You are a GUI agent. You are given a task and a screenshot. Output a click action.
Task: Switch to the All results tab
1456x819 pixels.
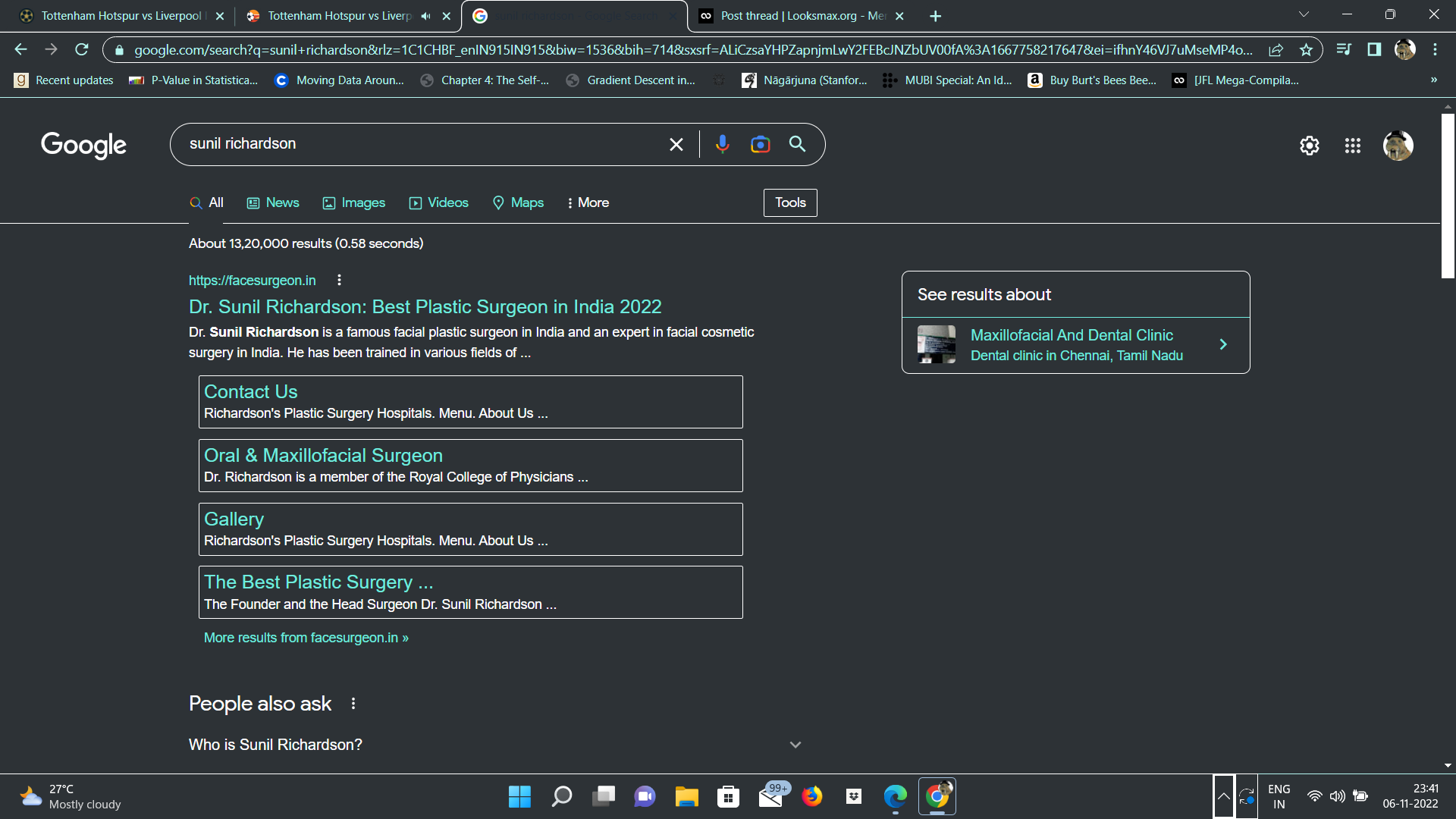(x=206, y=202)
